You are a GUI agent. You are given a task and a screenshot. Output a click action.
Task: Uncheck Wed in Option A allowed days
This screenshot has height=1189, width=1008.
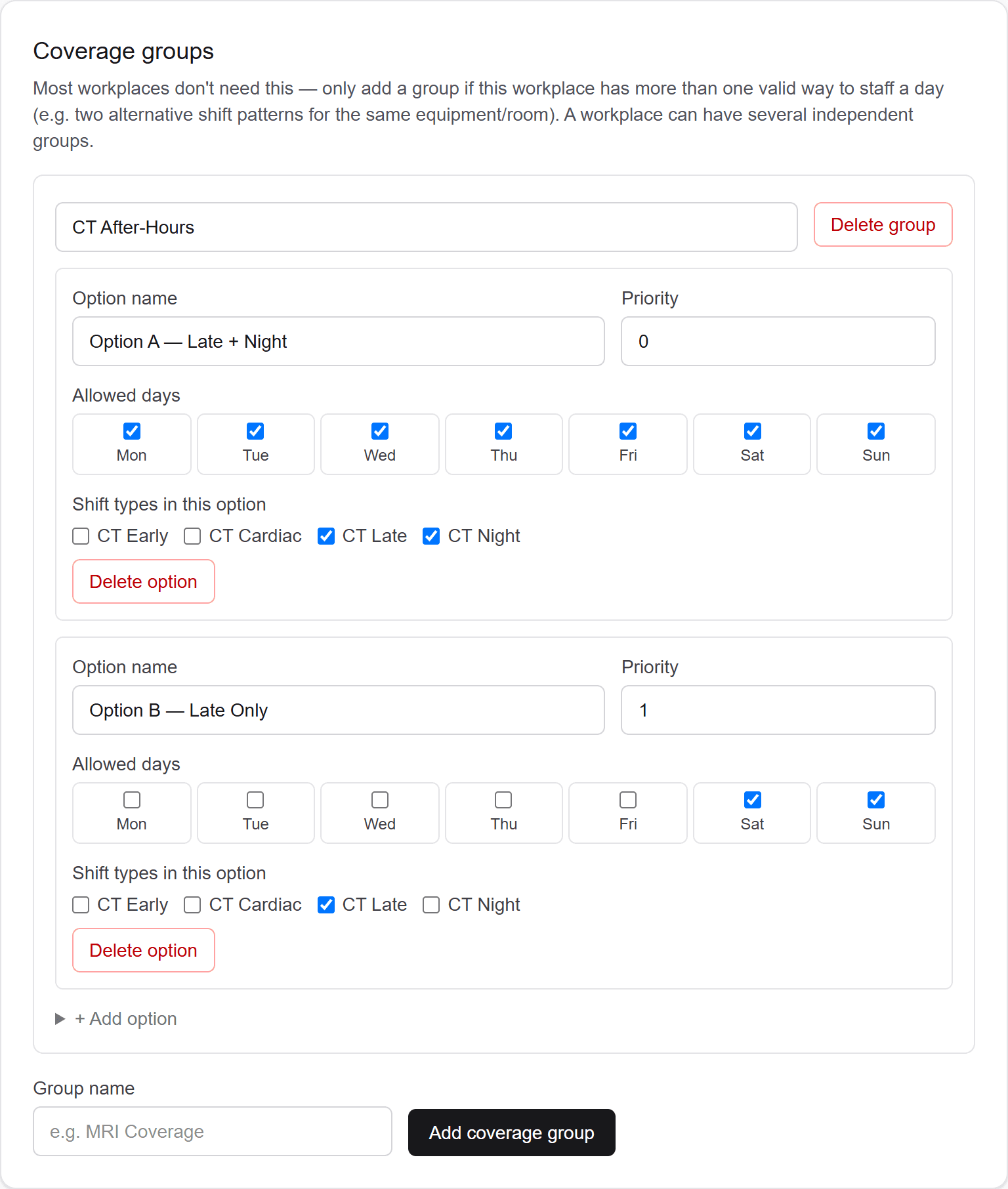point(380,431)
